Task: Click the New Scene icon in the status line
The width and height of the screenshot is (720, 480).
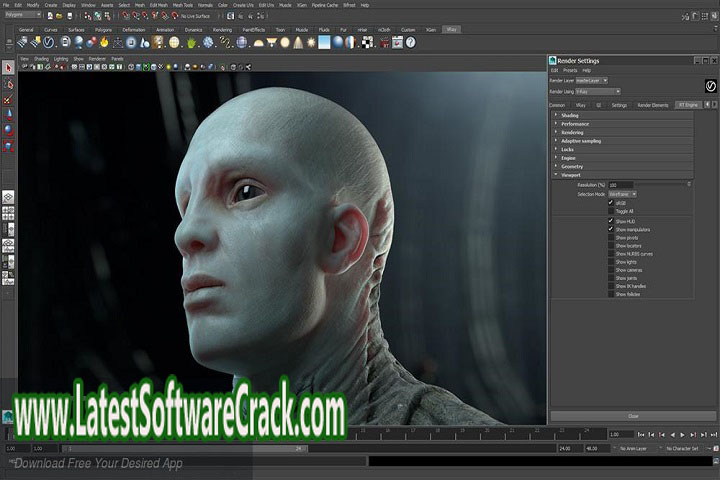Action: tap(50, 16)
